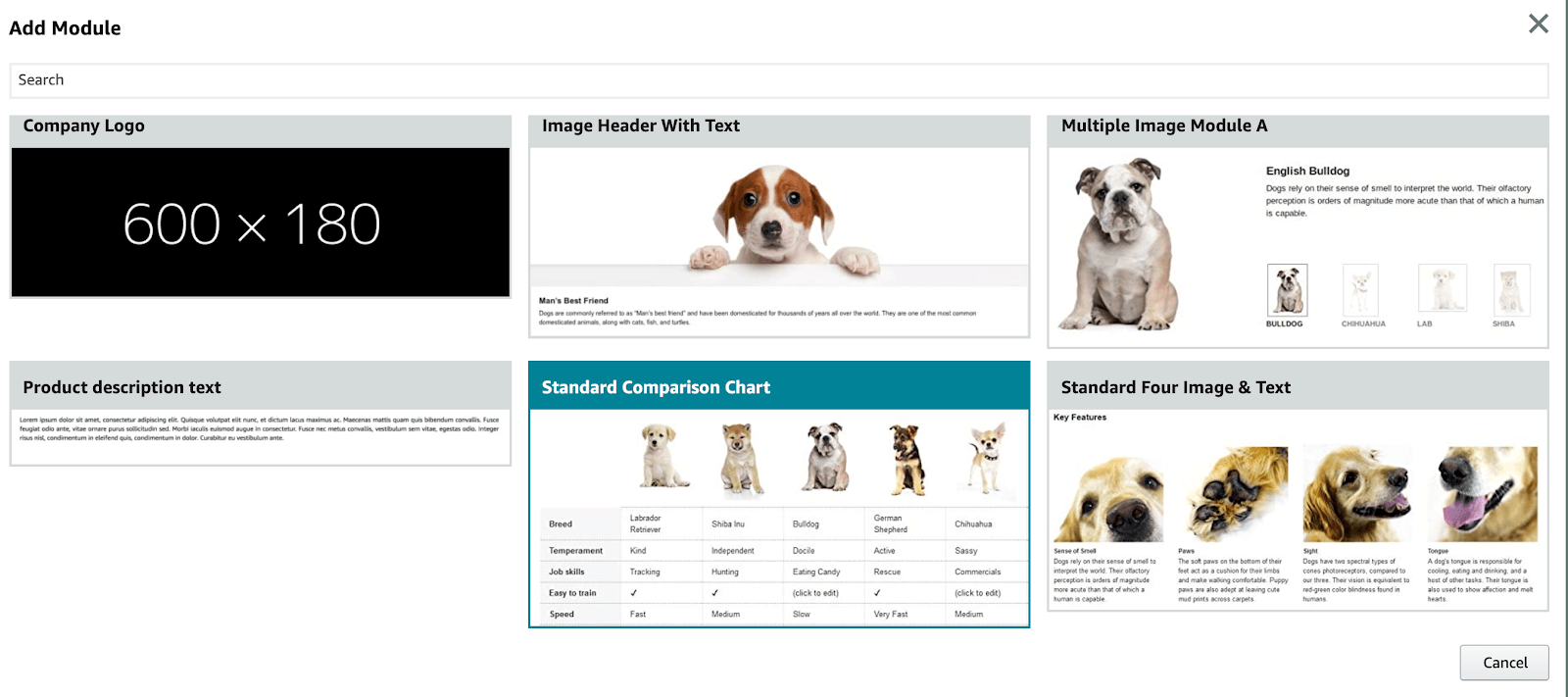Pick the LAB small thumbnail icon

[x=1442, y=288]
